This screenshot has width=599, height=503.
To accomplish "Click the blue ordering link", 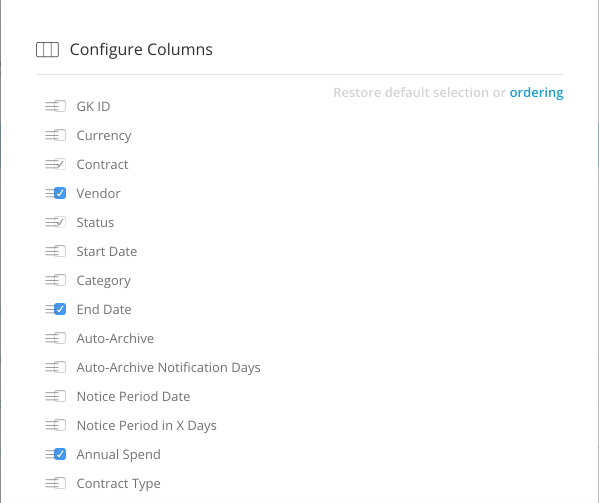I will (536, 93).
